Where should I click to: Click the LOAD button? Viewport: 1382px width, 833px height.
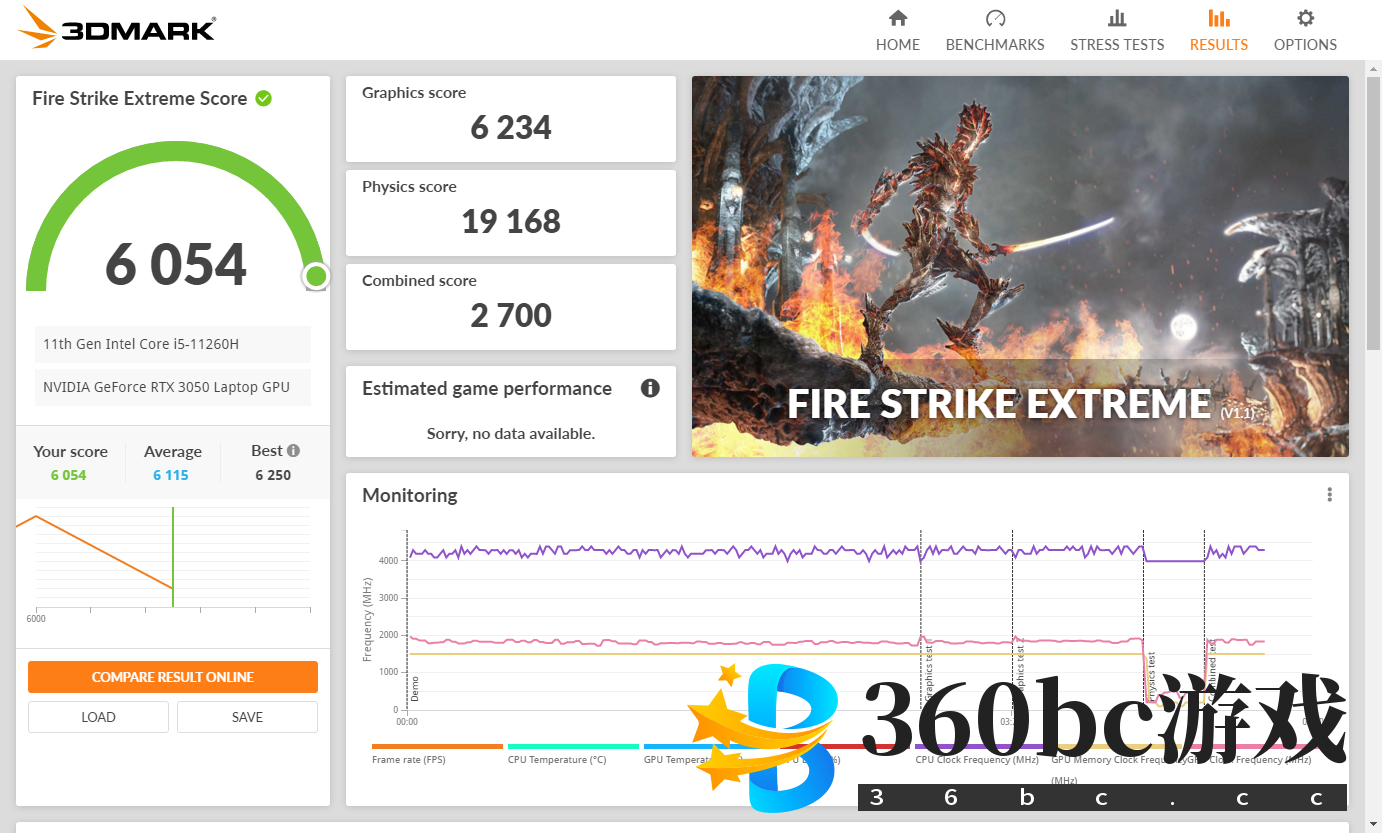(x=98, y=717)
